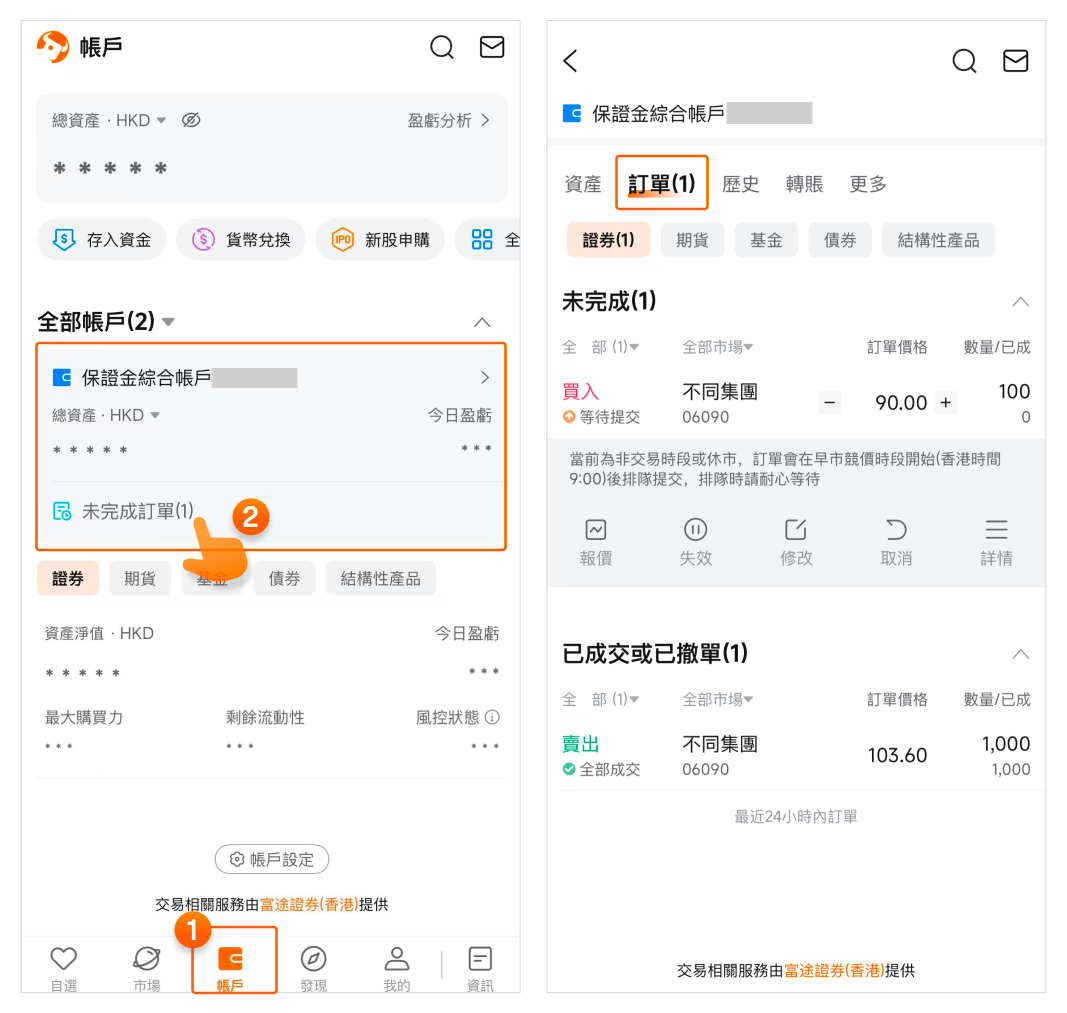The width and height of the screenshot is (1067, 1013).
Task: Tap the search icon on the 帳戶 screen
Action: [x=442, y=47]
